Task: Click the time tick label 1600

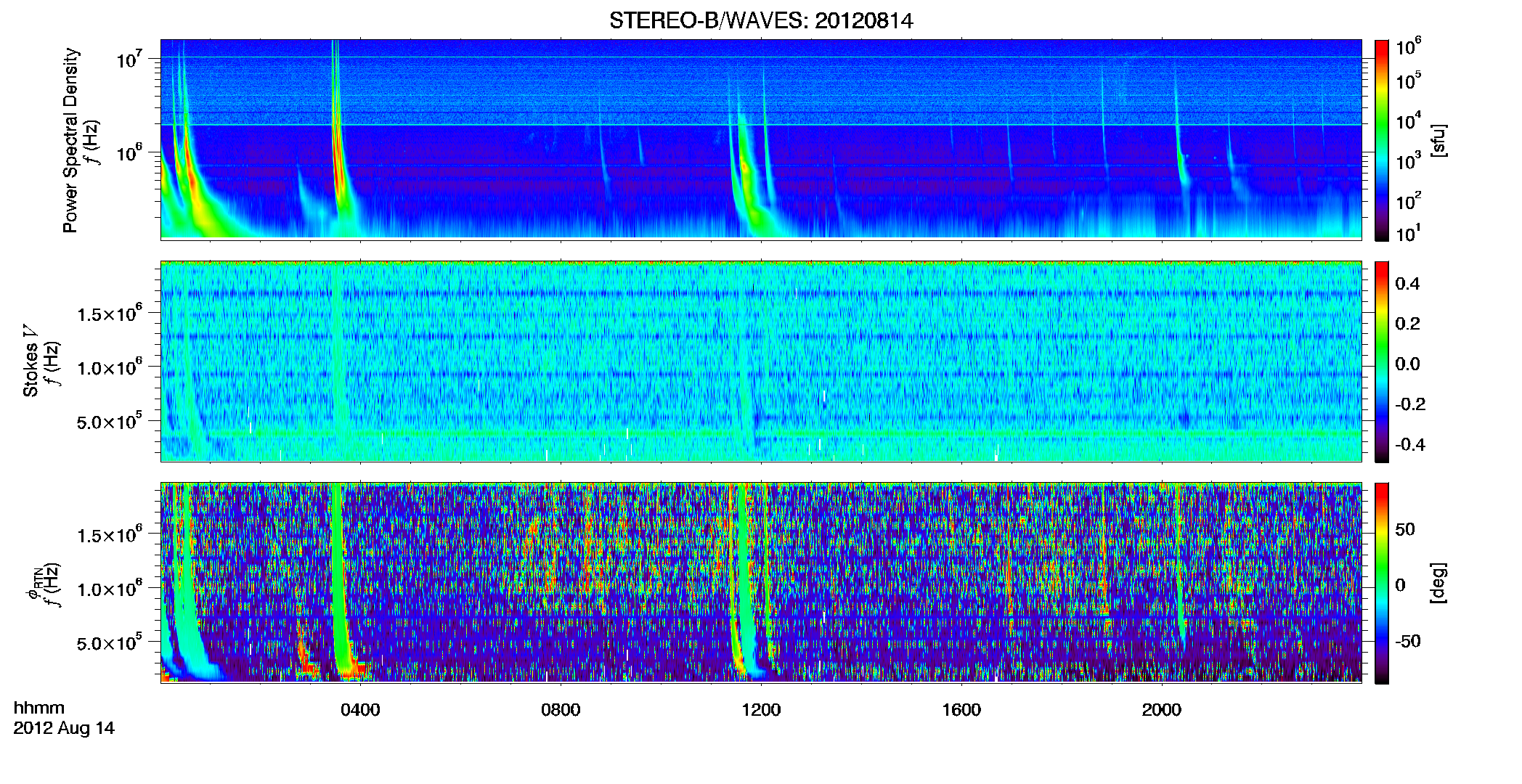Action: pos(961,710)
